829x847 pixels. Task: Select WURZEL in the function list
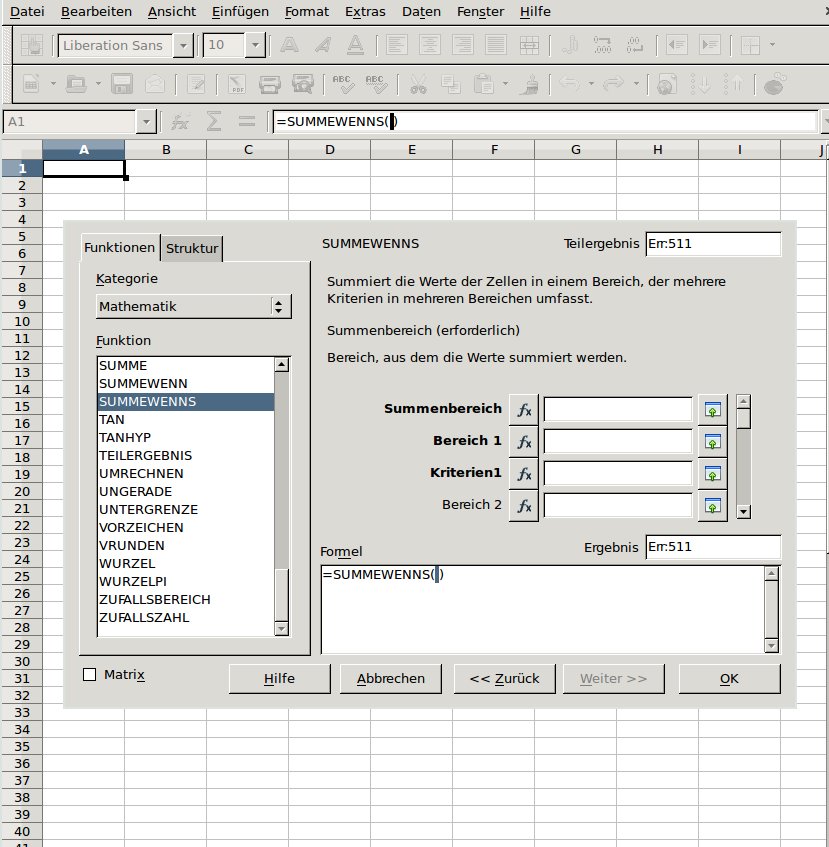tap(186, 563)
